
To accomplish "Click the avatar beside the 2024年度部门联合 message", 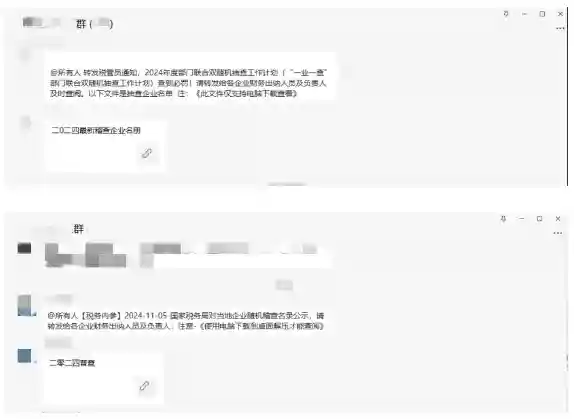I will click(25, 55).
